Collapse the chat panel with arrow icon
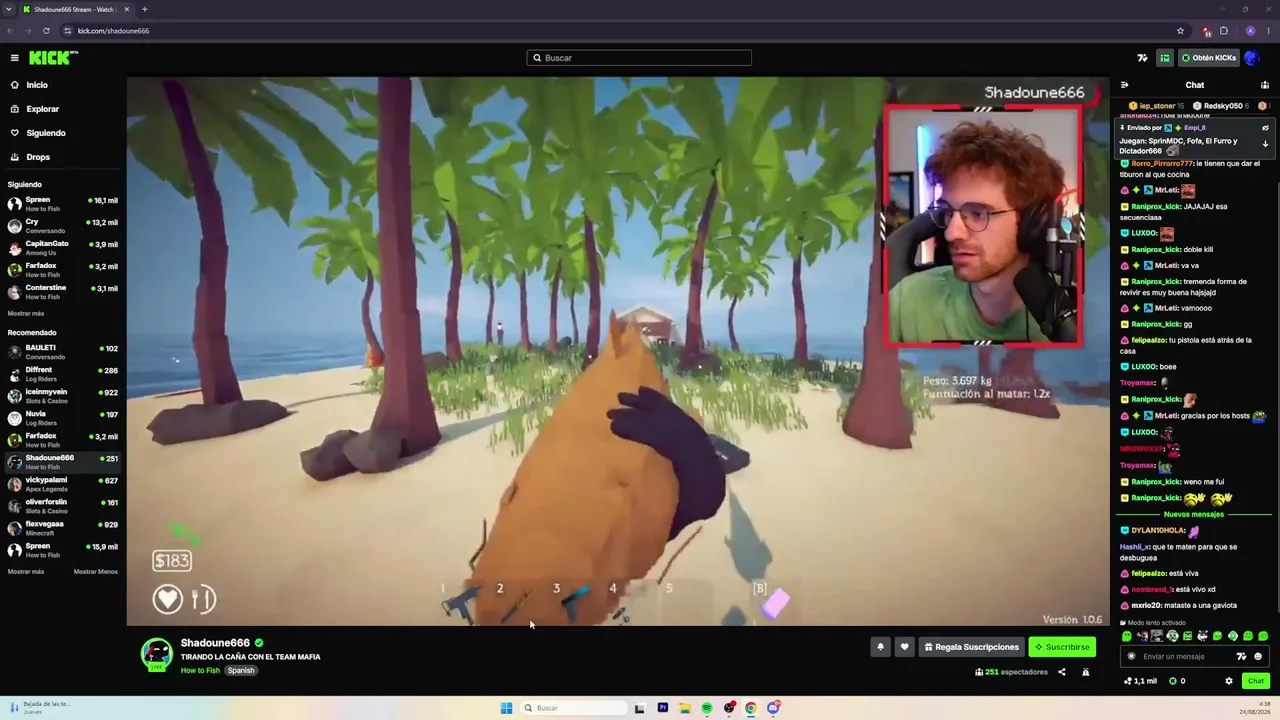1280x720 pixels. [1125, 85]
